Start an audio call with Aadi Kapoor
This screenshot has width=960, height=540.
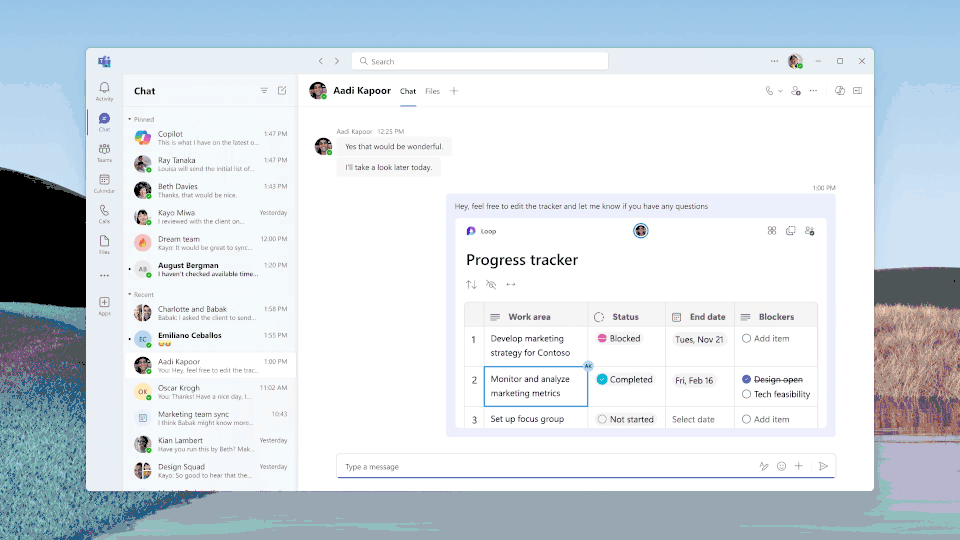[769, 91]
